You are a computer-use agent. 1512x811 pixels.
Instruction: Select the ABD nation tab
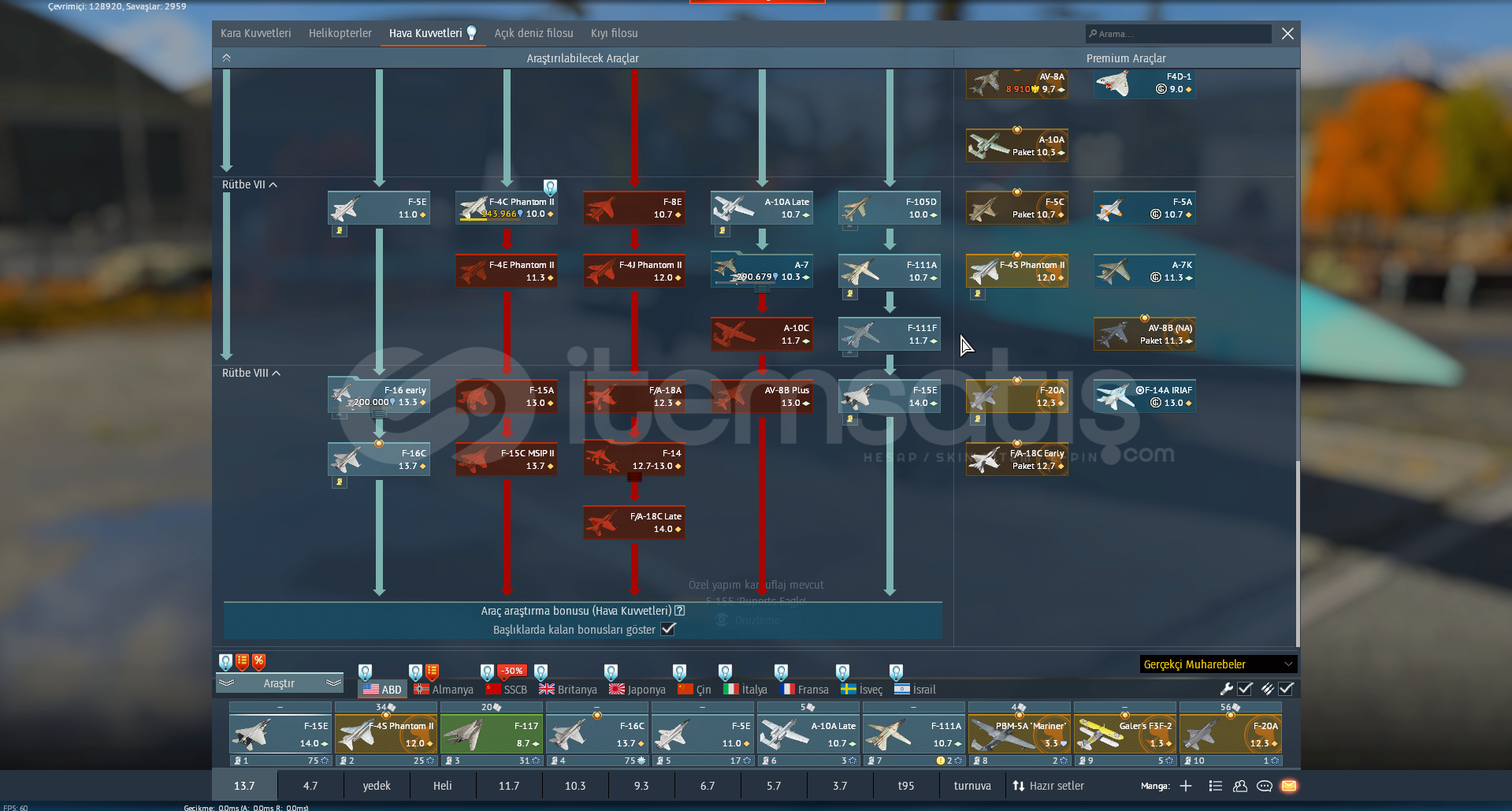pos(382,689)
